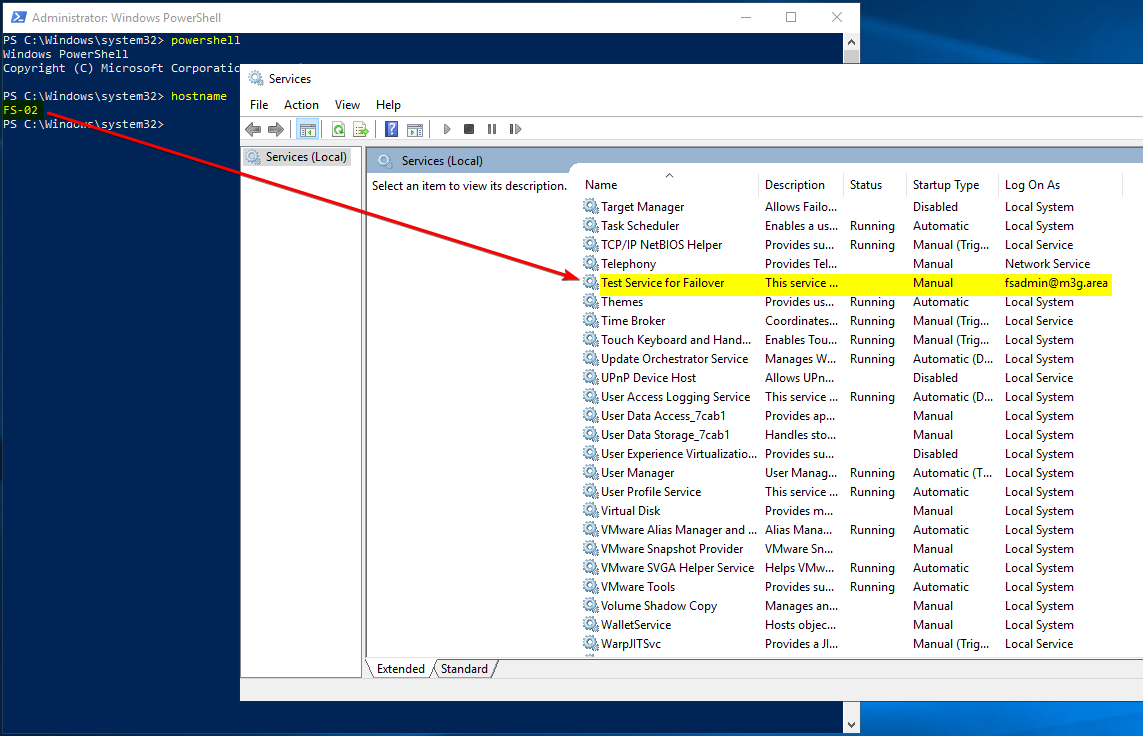Click FS-02 hostname output in PowerShell

[x=20, y=110]
